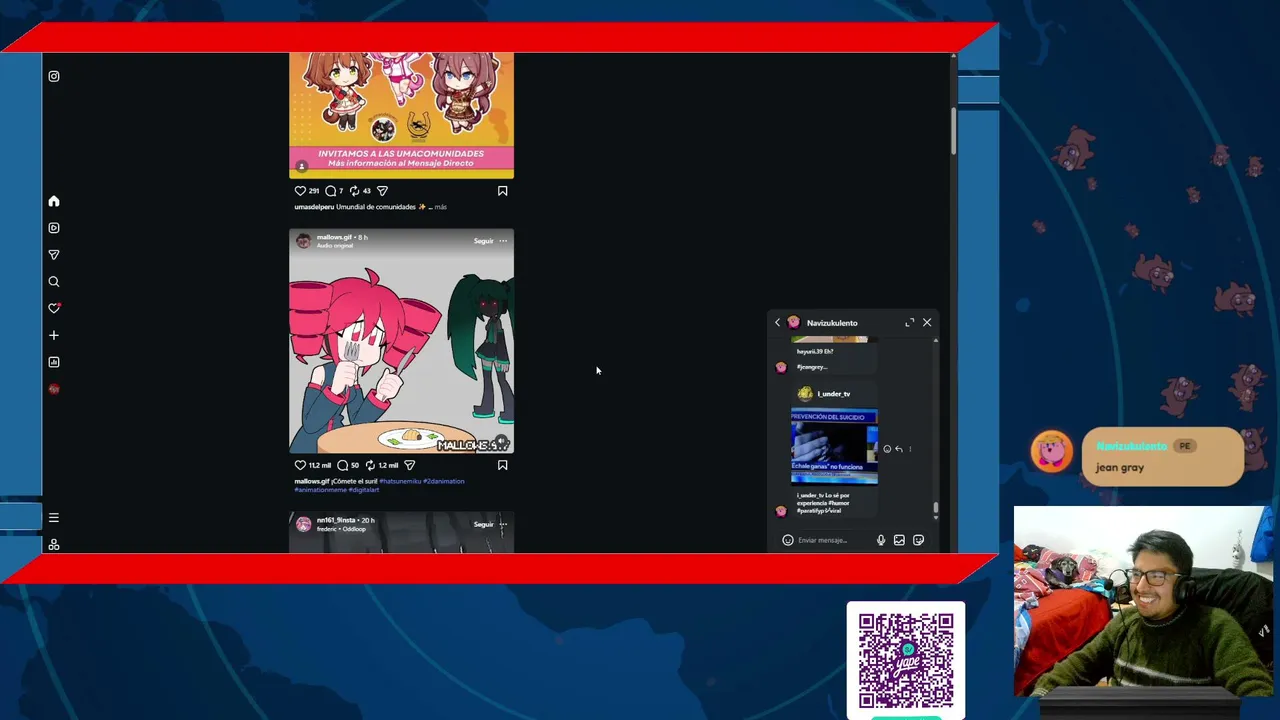Record a voice message with microphone icon

(881, 540)
